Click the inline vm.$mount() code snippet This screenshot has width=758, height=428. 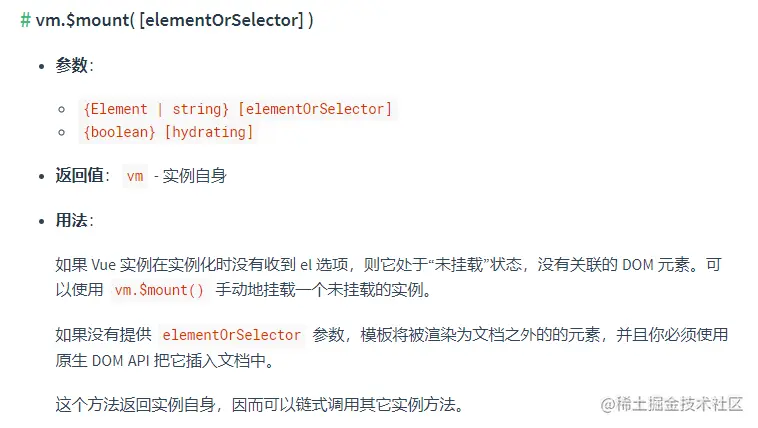tap(159, 290)
